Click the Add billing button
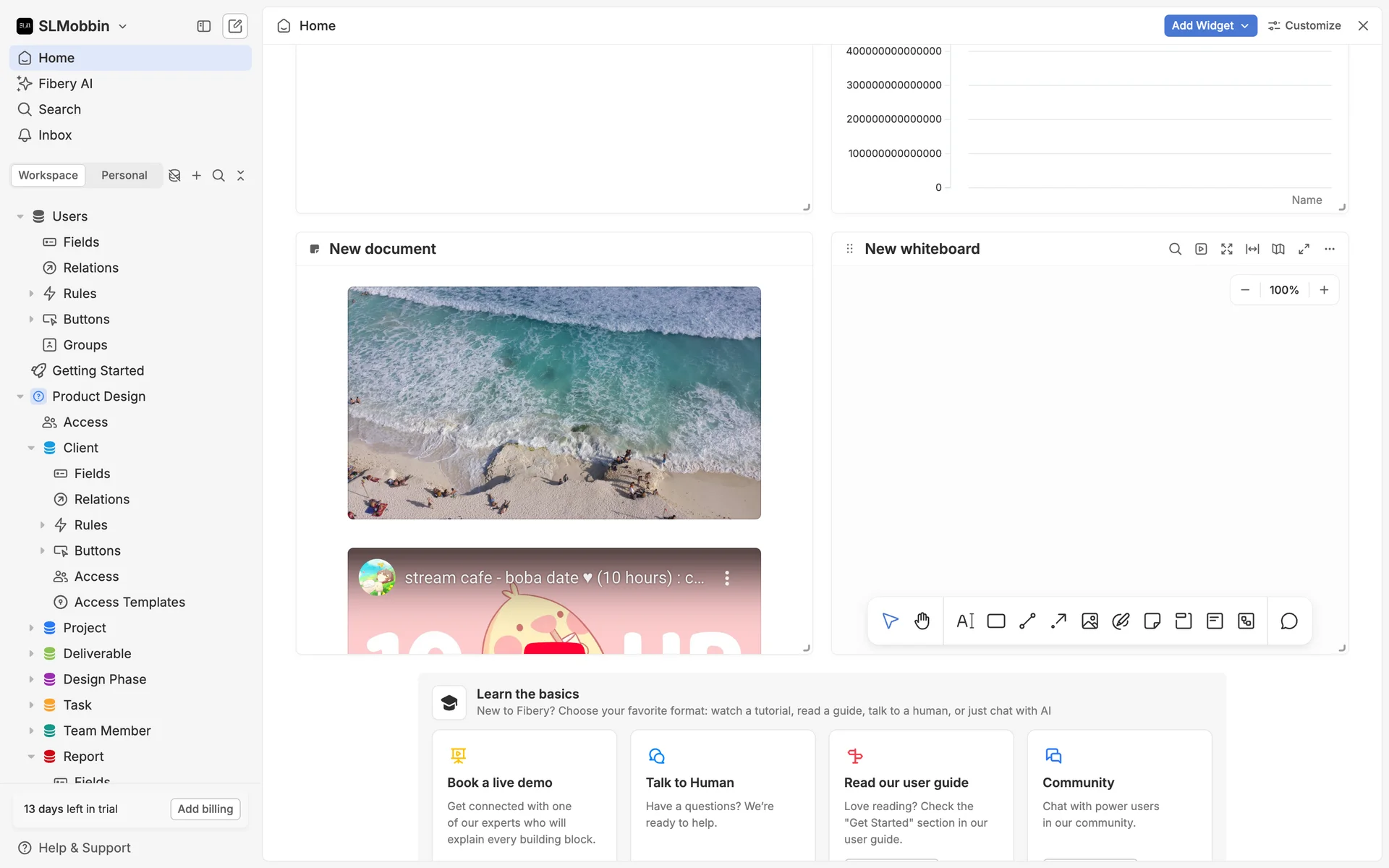This screenshot has width=1389, height=868. pos(205,809)
